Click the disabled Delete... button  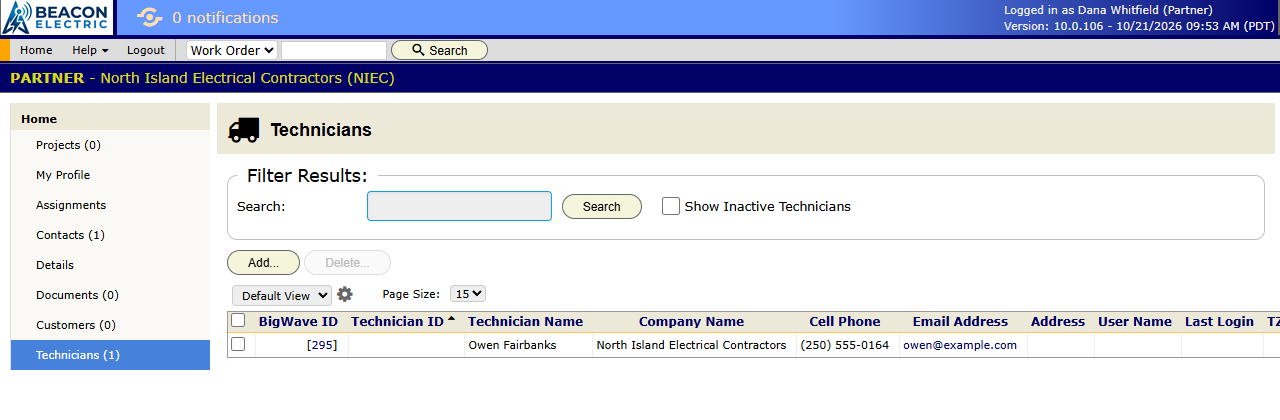click(347, 263)
